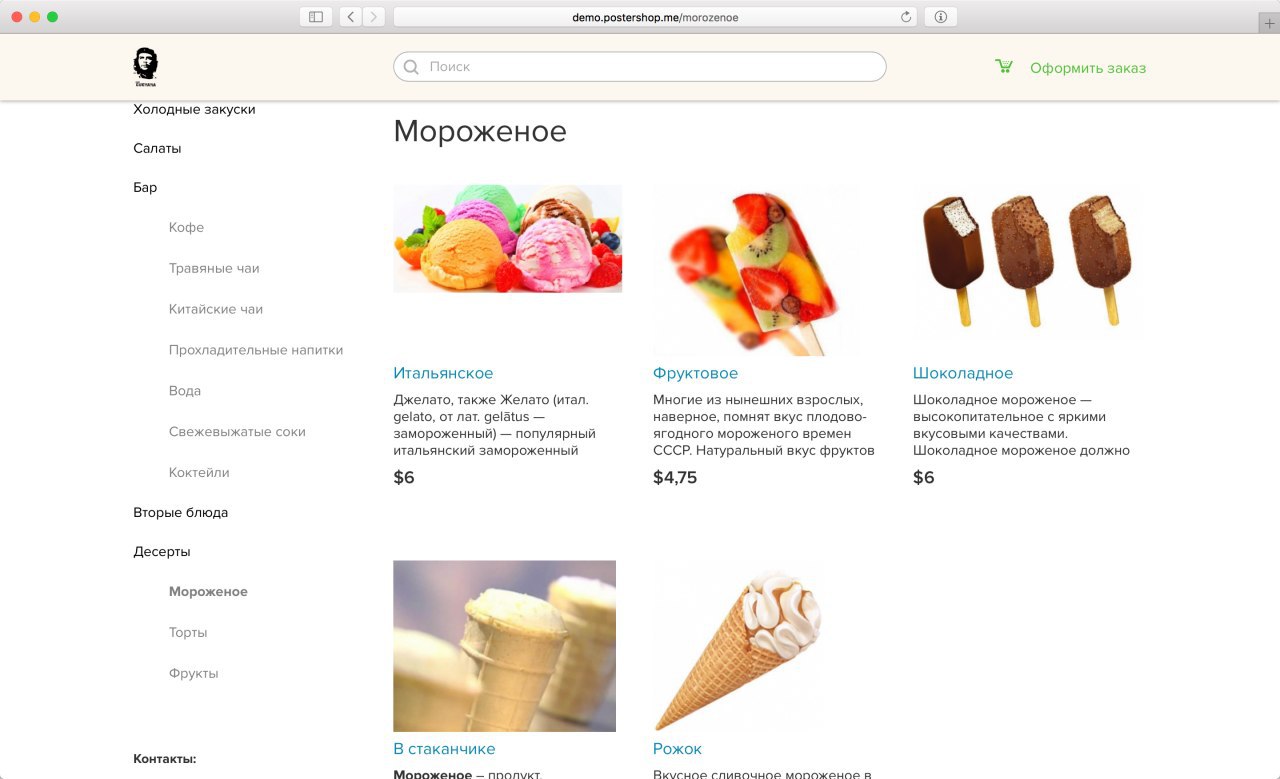
Task: Select Торты in the Десерты submenu
Action: click(x=188, y=632)
